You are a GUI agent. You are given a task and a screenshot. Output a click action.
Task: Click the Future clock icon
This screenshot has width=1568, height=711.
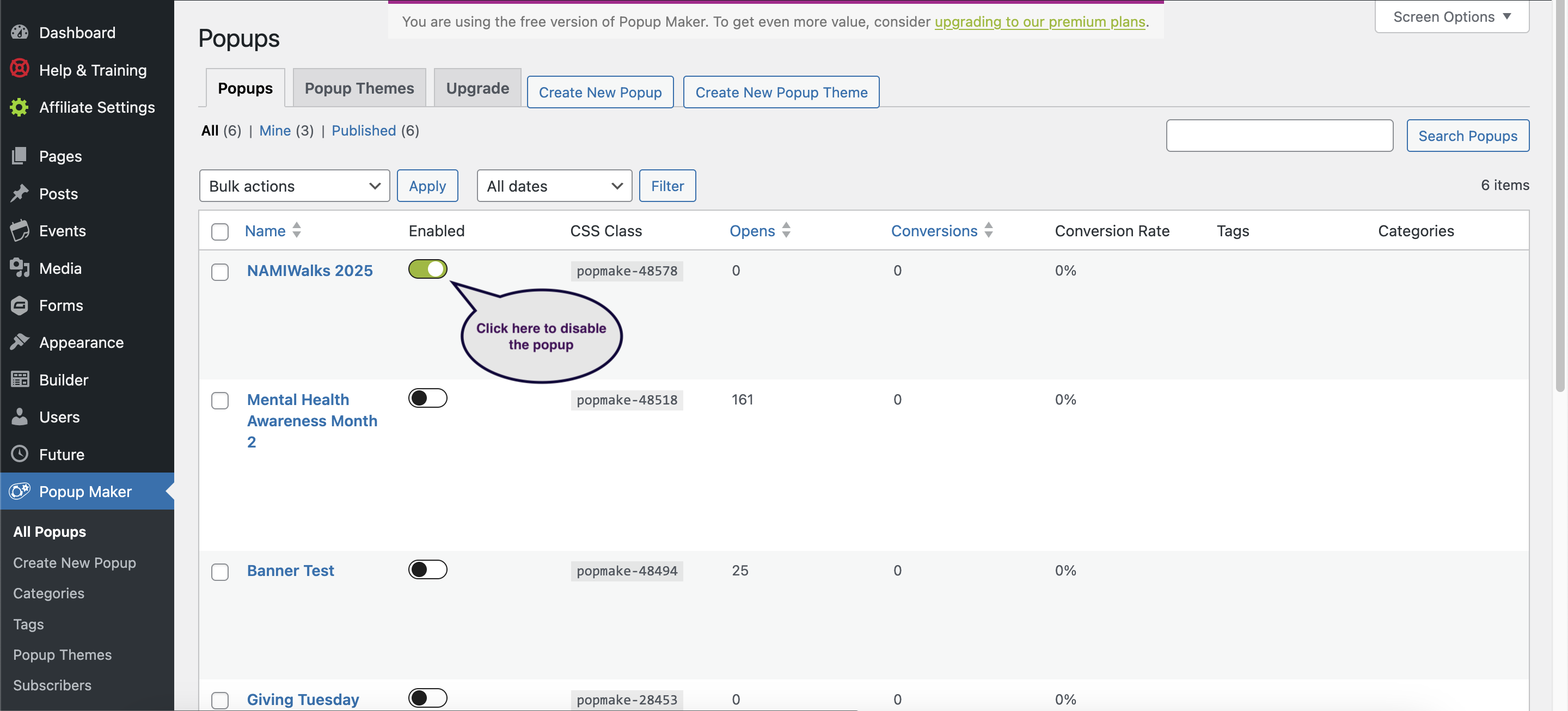20,454
